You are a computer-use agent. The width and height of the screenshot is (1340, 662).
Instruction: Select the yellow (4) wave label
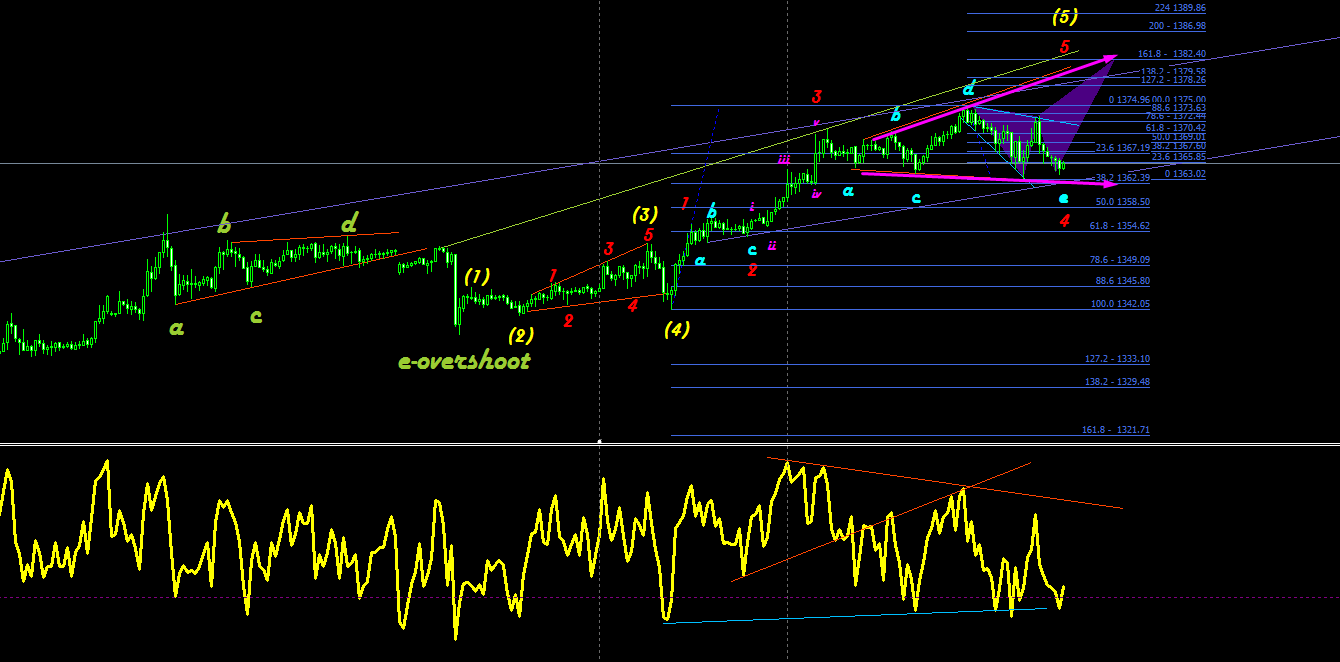point(677,328)
